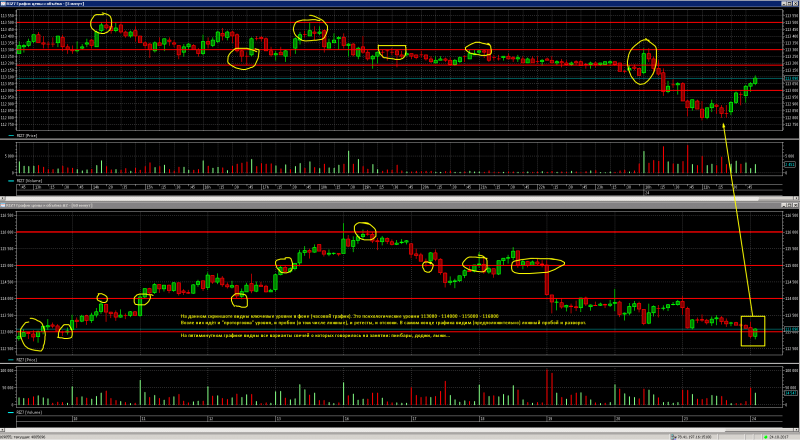The height and width of the screenshot is (440, 800).
Task: Click left arrow of 60-minute chart scrollbar
Action: 2,430
